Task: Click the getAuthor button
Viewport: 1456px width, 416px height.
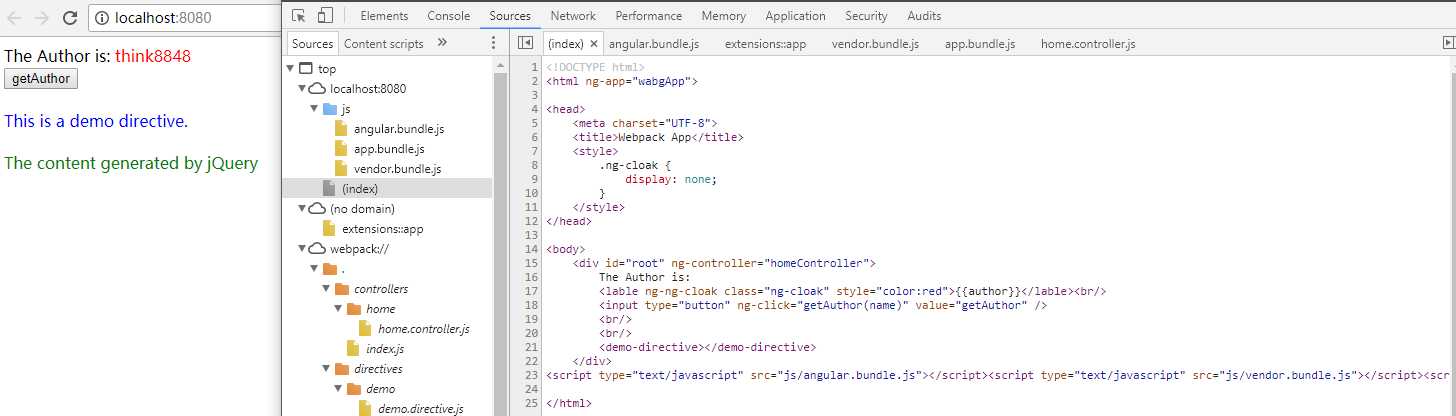Action: [41, 79]
